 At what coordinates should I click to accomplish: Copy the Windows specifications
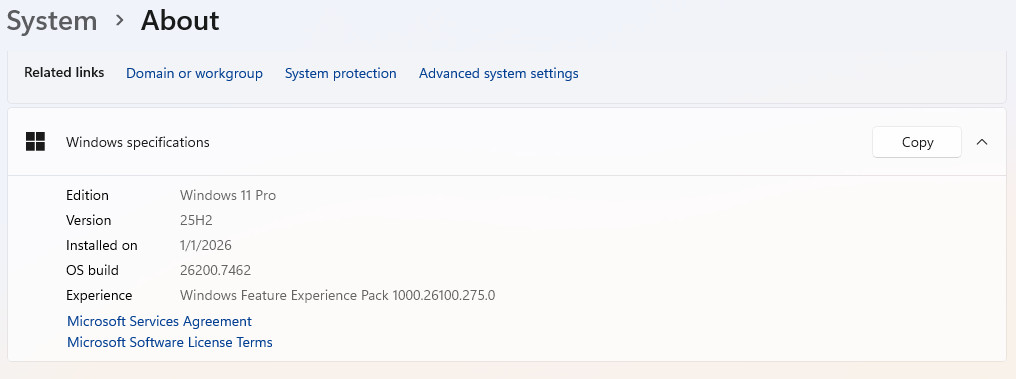tap(917, 142)
